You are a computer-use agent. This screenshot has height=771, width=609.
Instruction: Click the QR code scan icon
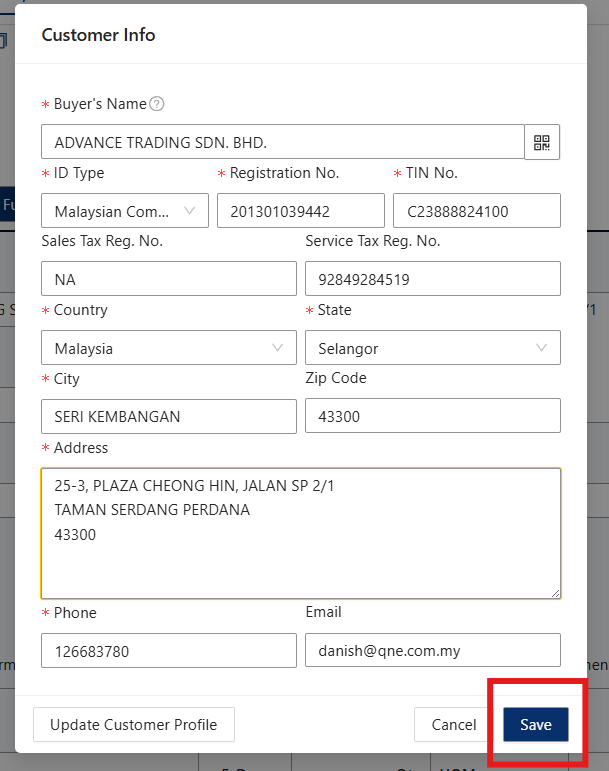(542, 142)
